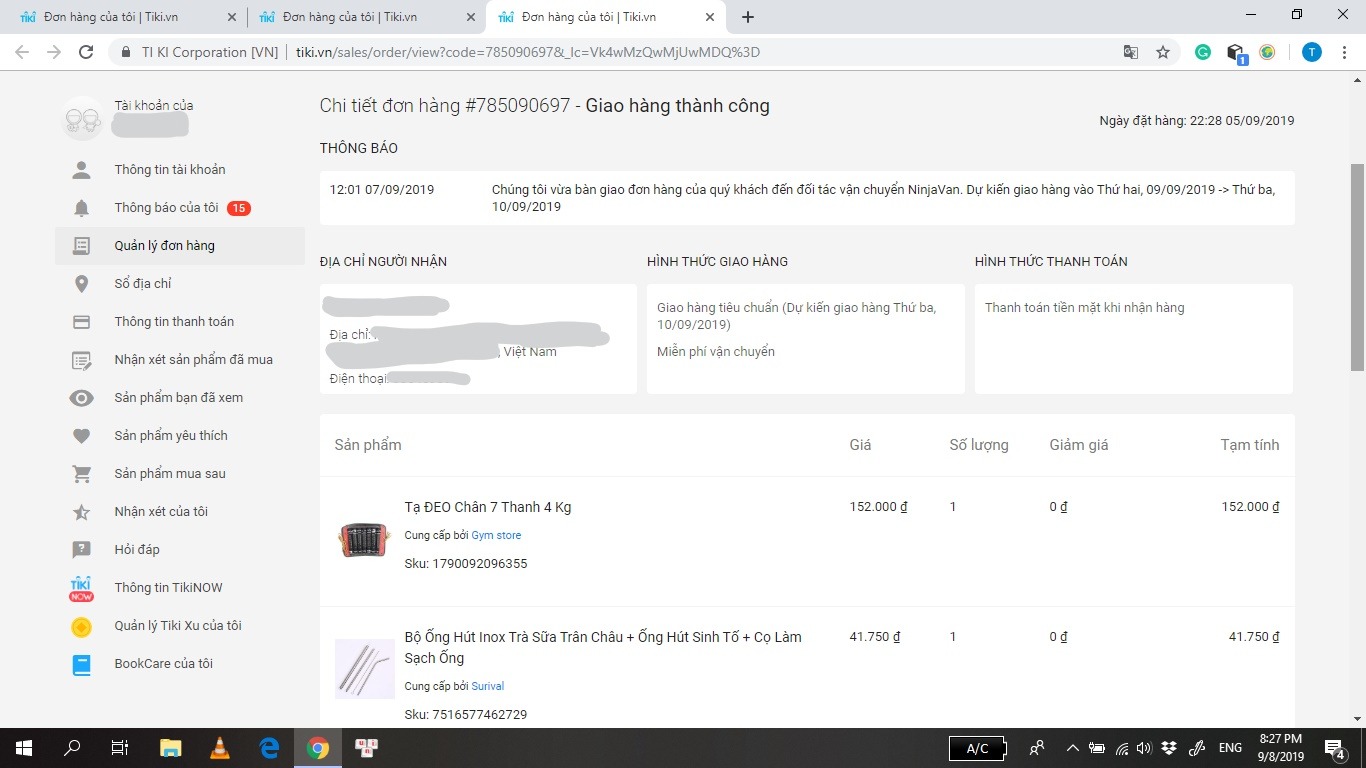1366x768 pixels.
Task: Open the Surival supplier link
Action: point(488,686)
